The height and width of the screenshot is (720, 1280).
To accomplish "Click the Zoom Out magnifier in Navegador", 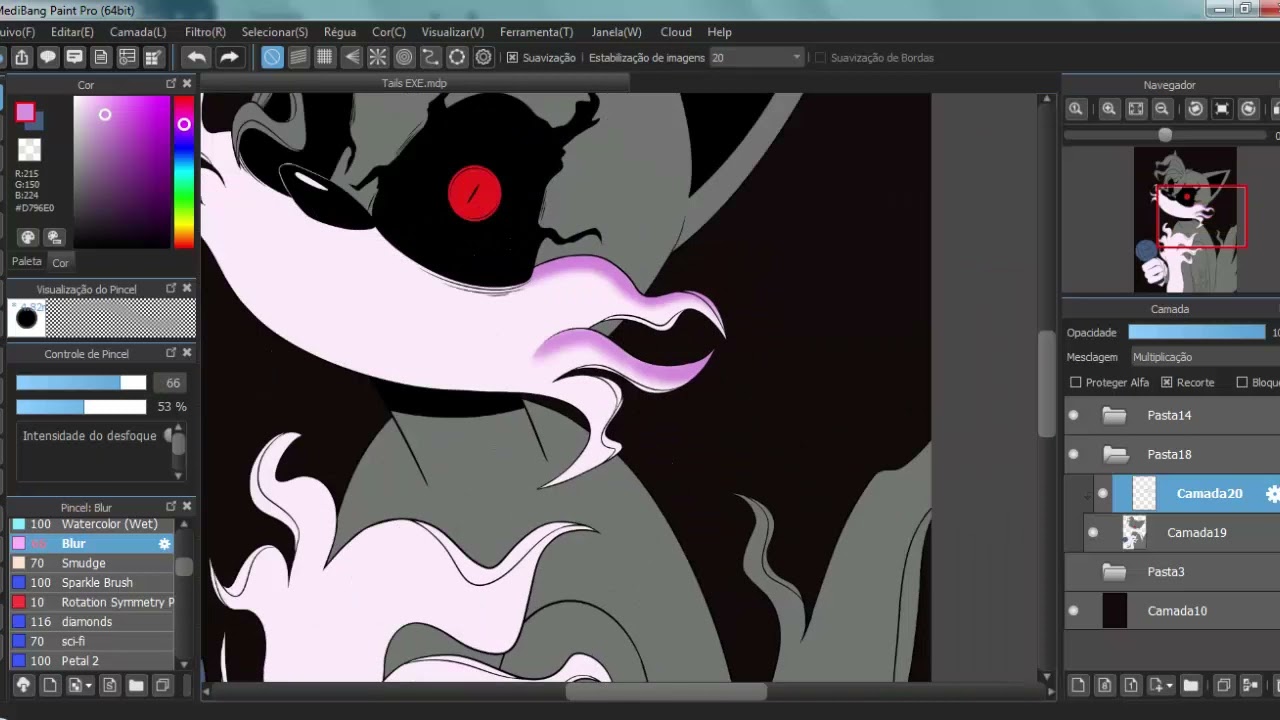I will tap(1162, 109).
